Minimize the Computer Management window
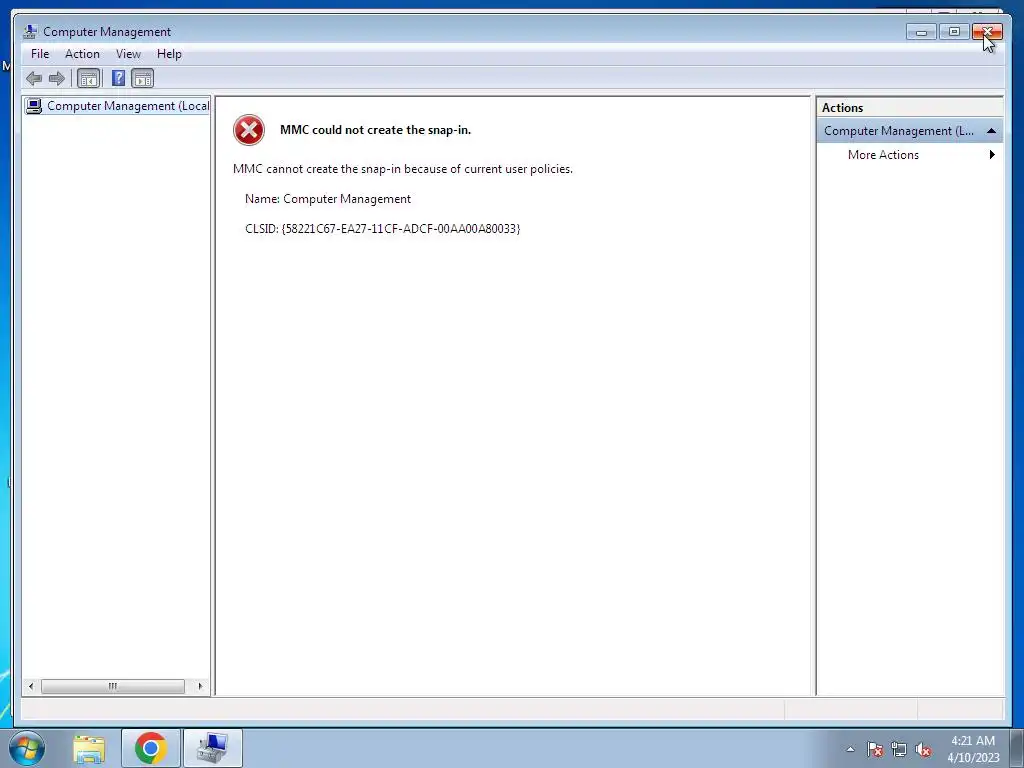Viewport: 1024px width, 768px height. point(921,32)
